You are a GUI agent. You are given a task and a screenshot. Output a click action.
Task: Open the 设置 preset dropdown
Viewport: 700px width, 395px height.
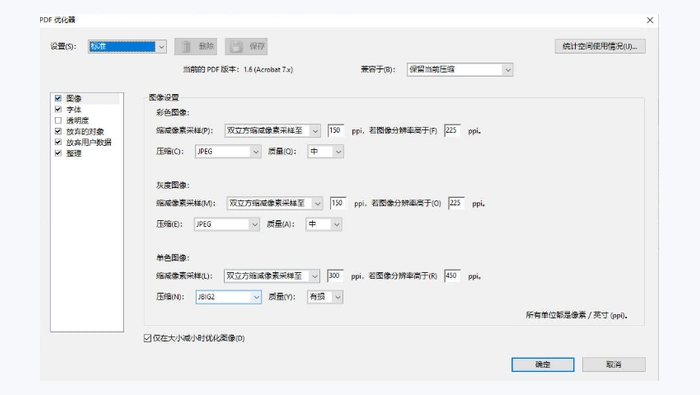[127, 46]
